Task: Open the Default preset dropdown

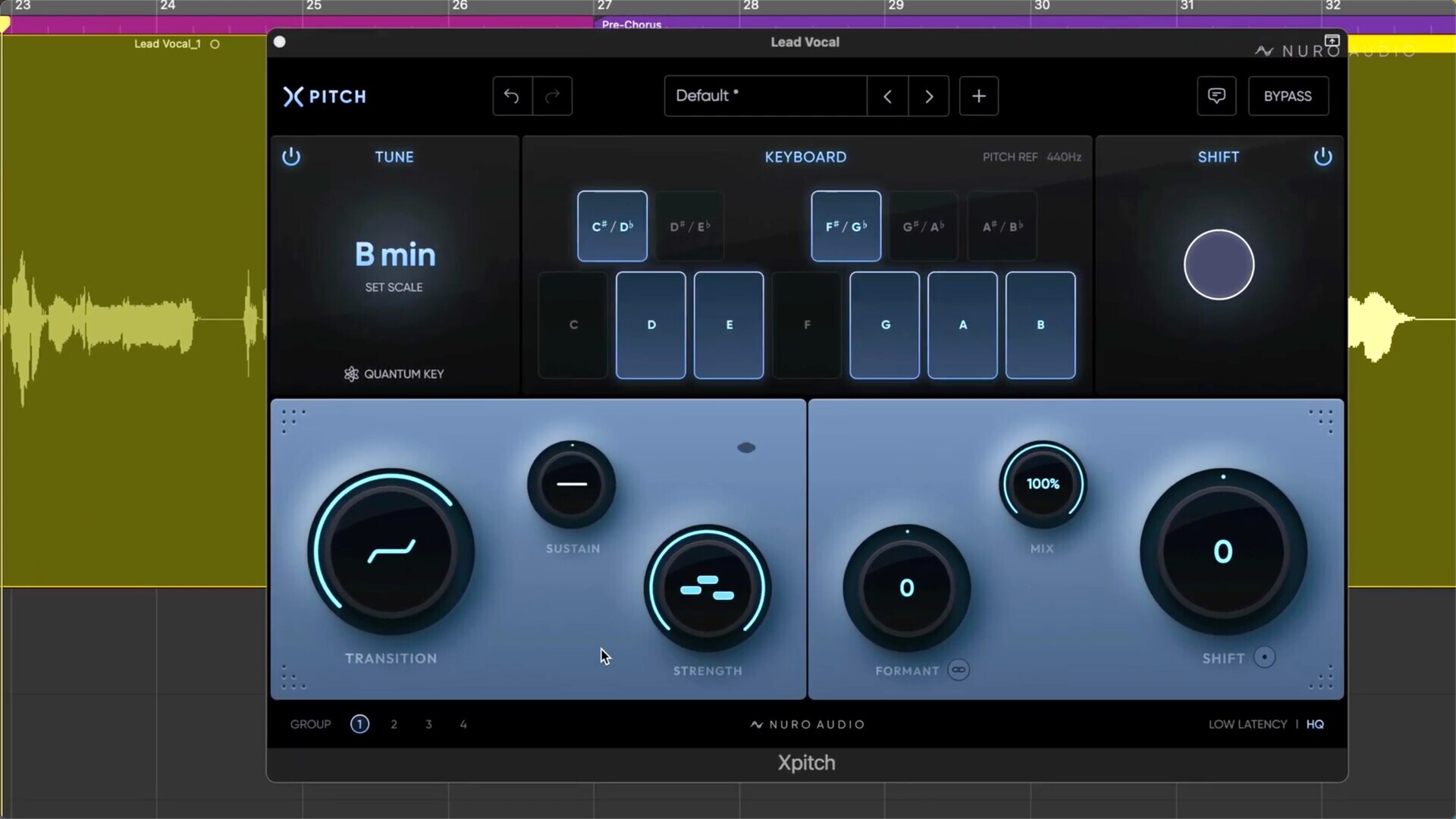Action: tap(765, 96)
